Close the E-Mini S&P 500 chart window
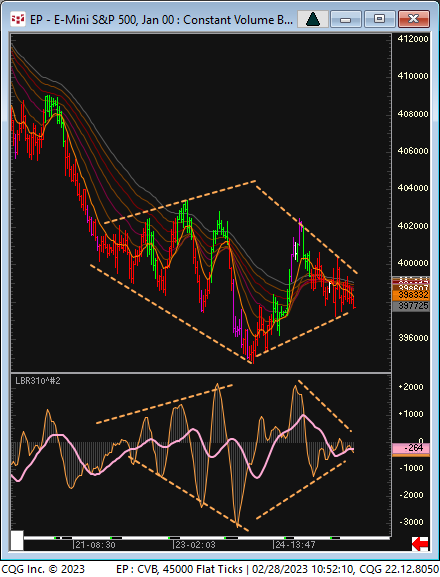The width and height of the screenshot is (440, 577). [x=414, y=19]
